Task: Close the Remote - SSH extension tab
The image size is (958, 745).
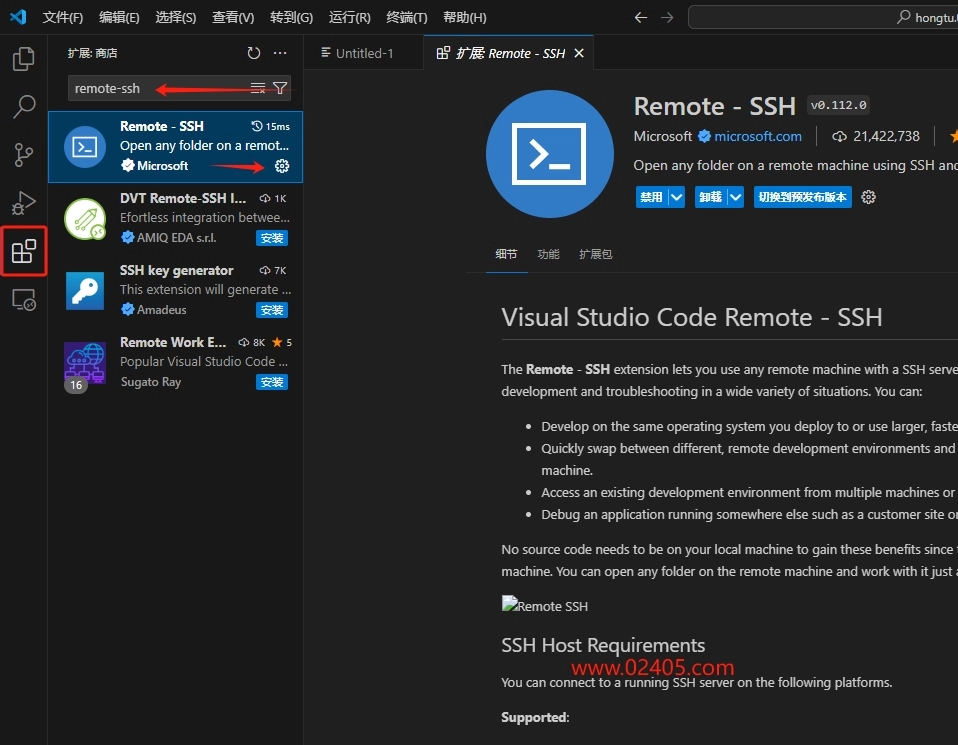Action: [579, 53]
